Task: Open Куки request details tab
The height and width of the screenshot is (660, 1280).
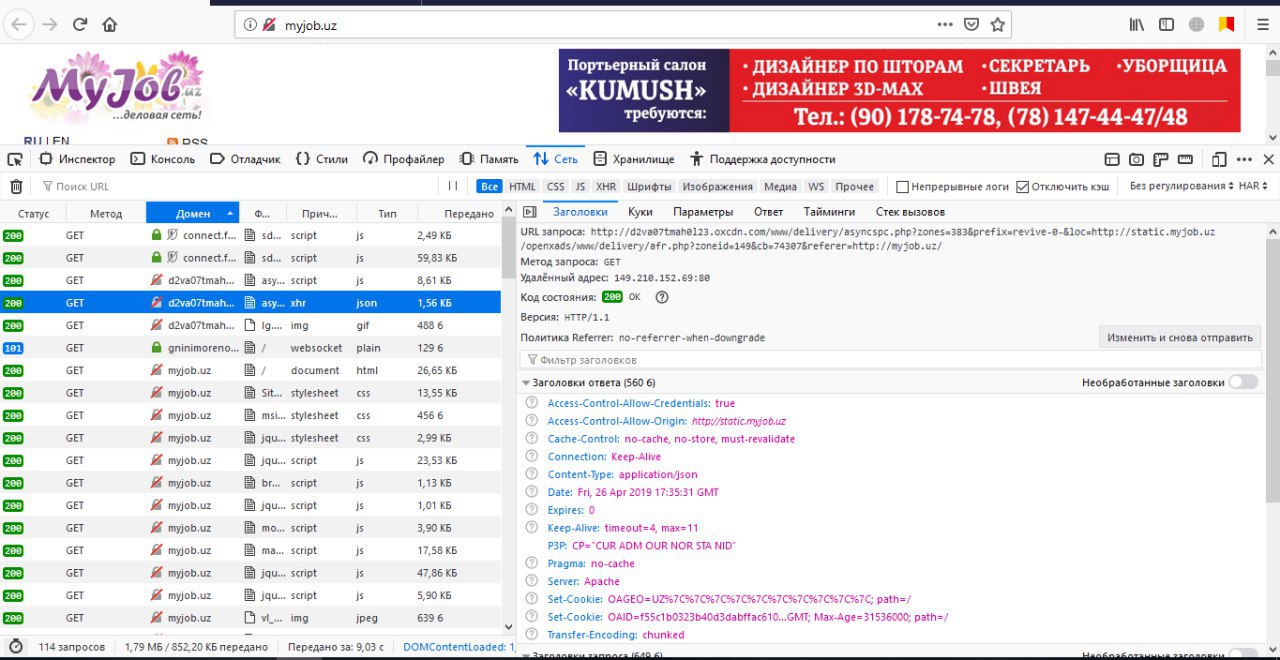Action: (640, 212)
